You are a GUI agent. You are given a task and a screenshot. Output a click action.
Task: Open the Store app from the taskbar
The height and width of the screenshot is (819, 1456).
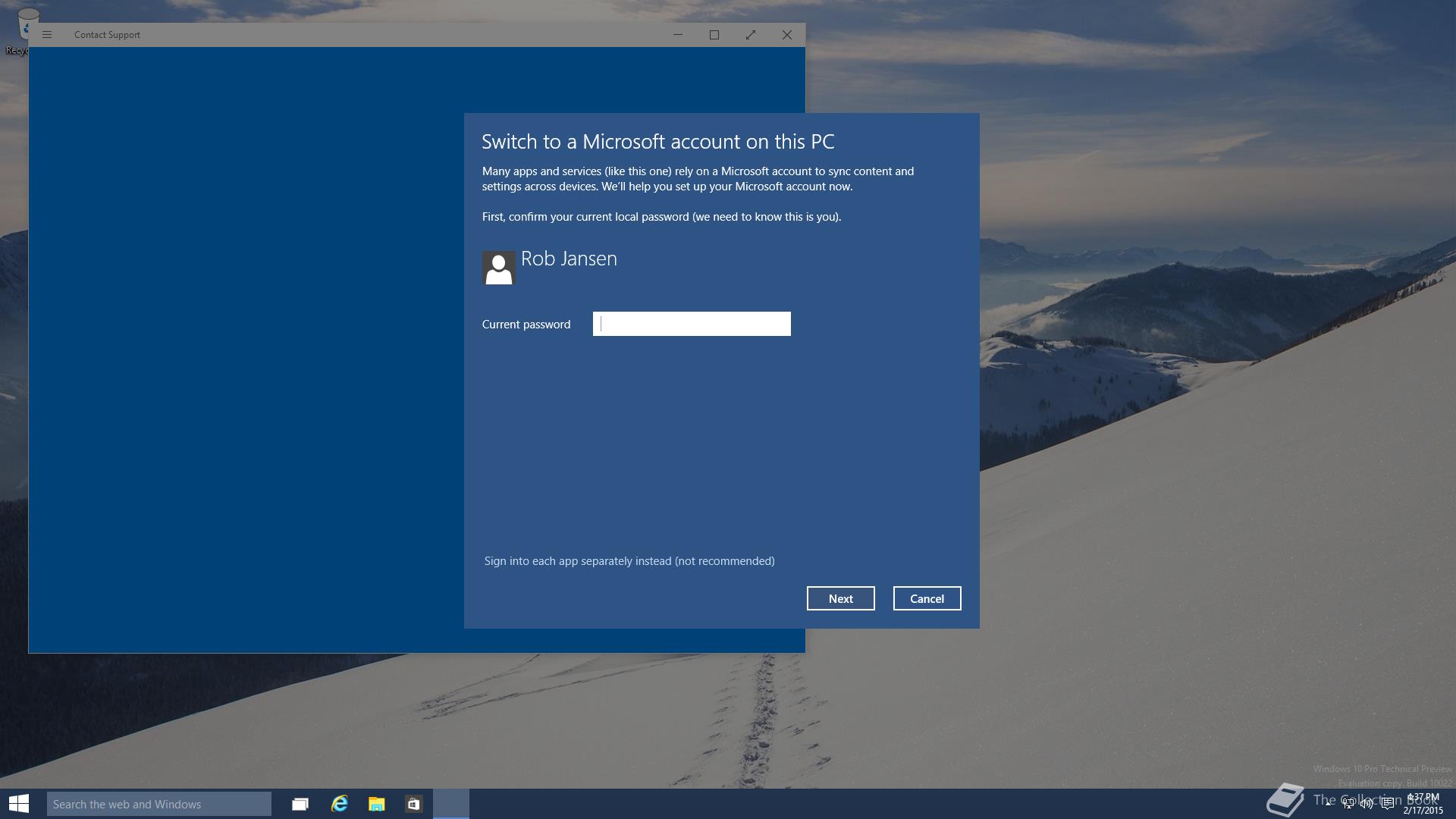413,804
